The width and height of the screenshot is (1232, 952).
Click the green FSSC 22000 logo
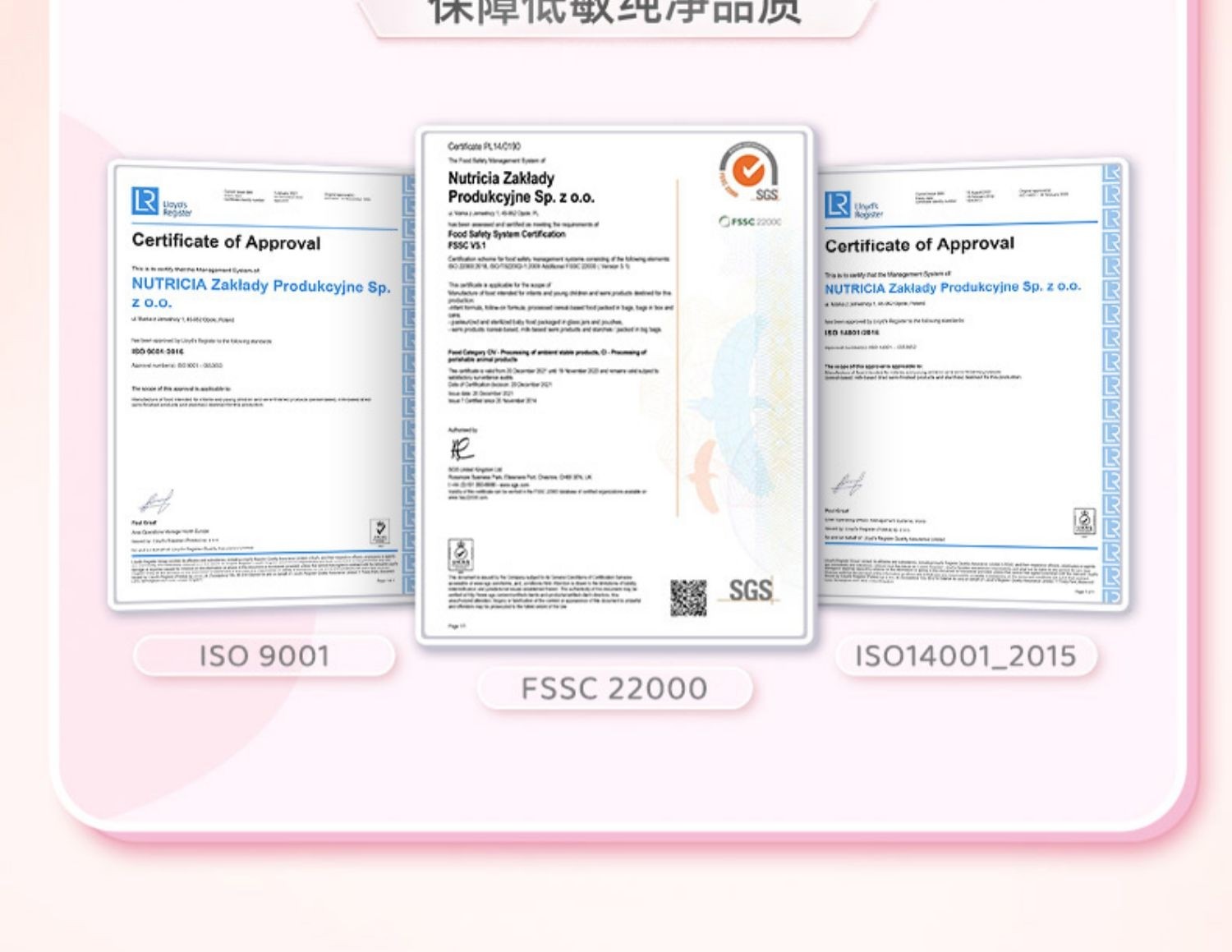pos(750,221)
